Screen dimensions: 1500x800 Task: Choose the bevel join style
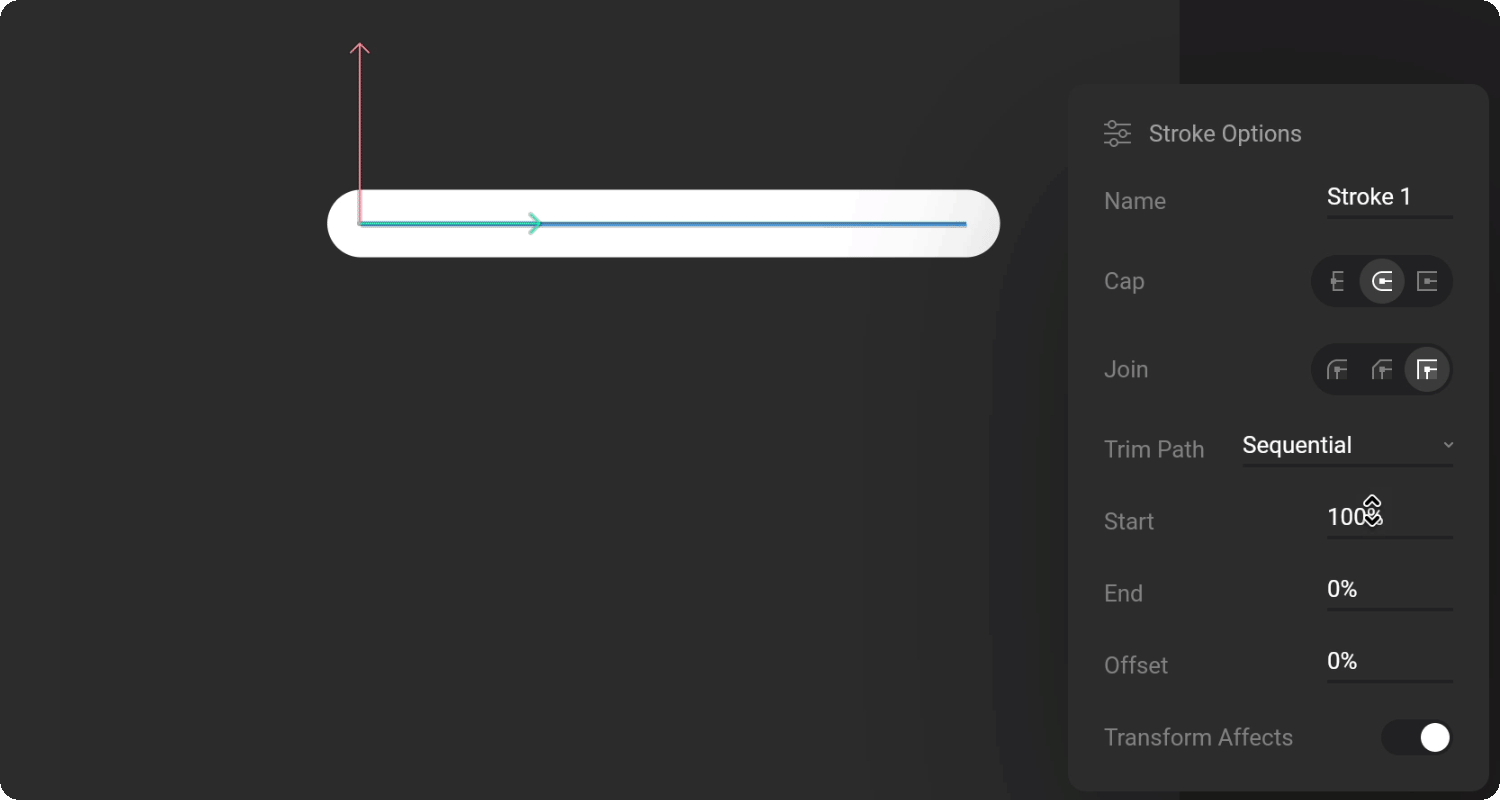tap(1382, 370)
